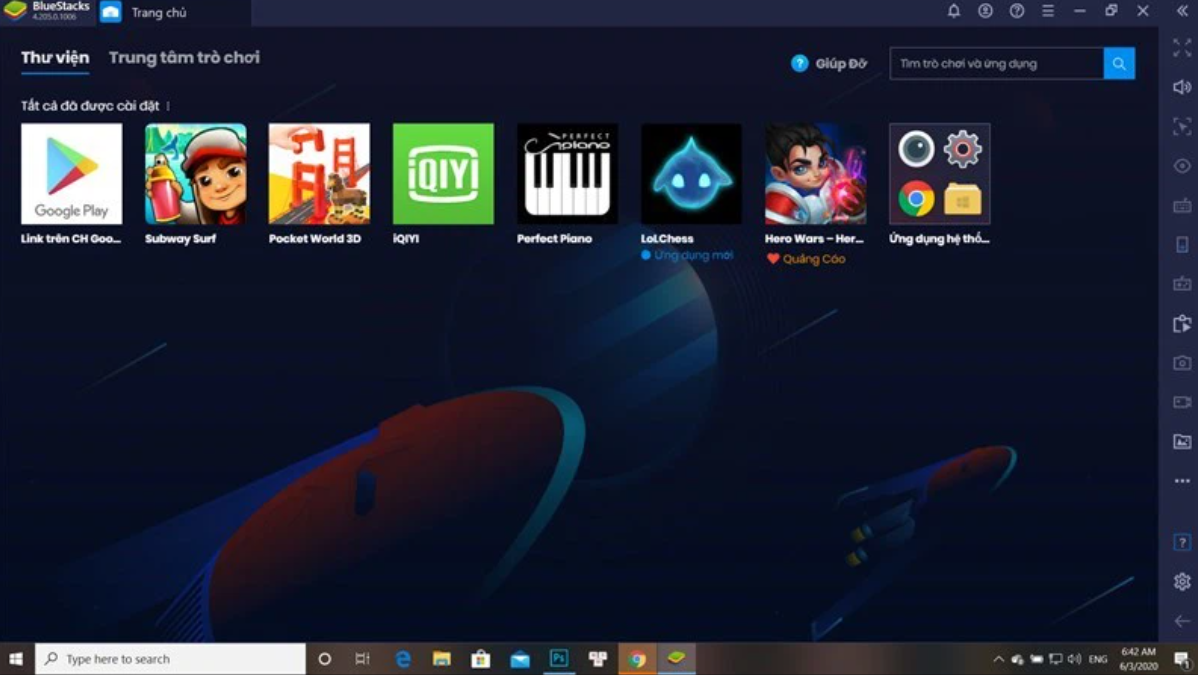This screenshot has width=1198, height=675.
Task: Expand more sidebar tools via three dots
Action: click(1182, 481)
